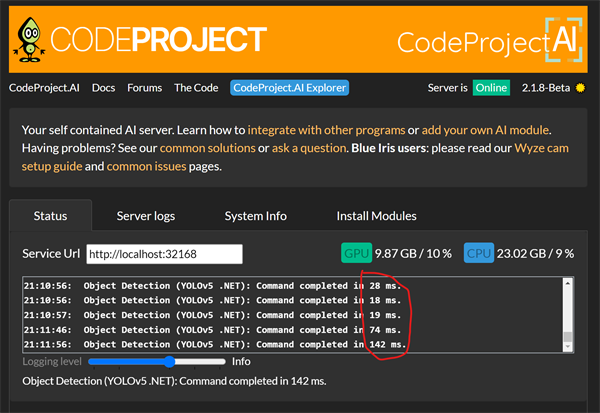The width and height of the screenshot is (600, 413).
Task: Select the 21:10:56 log line with 18 ms
Action: pos(212,300)
